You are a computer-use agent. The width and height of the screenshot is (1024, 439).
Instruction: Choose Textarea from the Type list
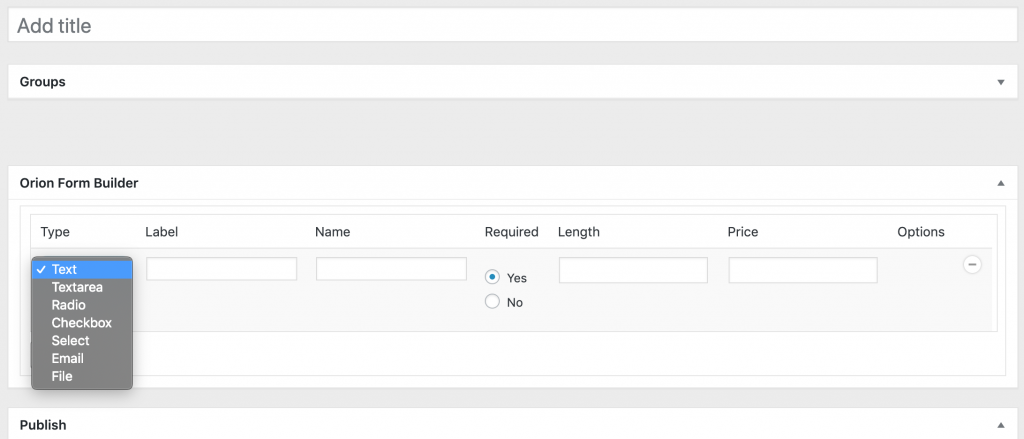[x=76, y=287]
